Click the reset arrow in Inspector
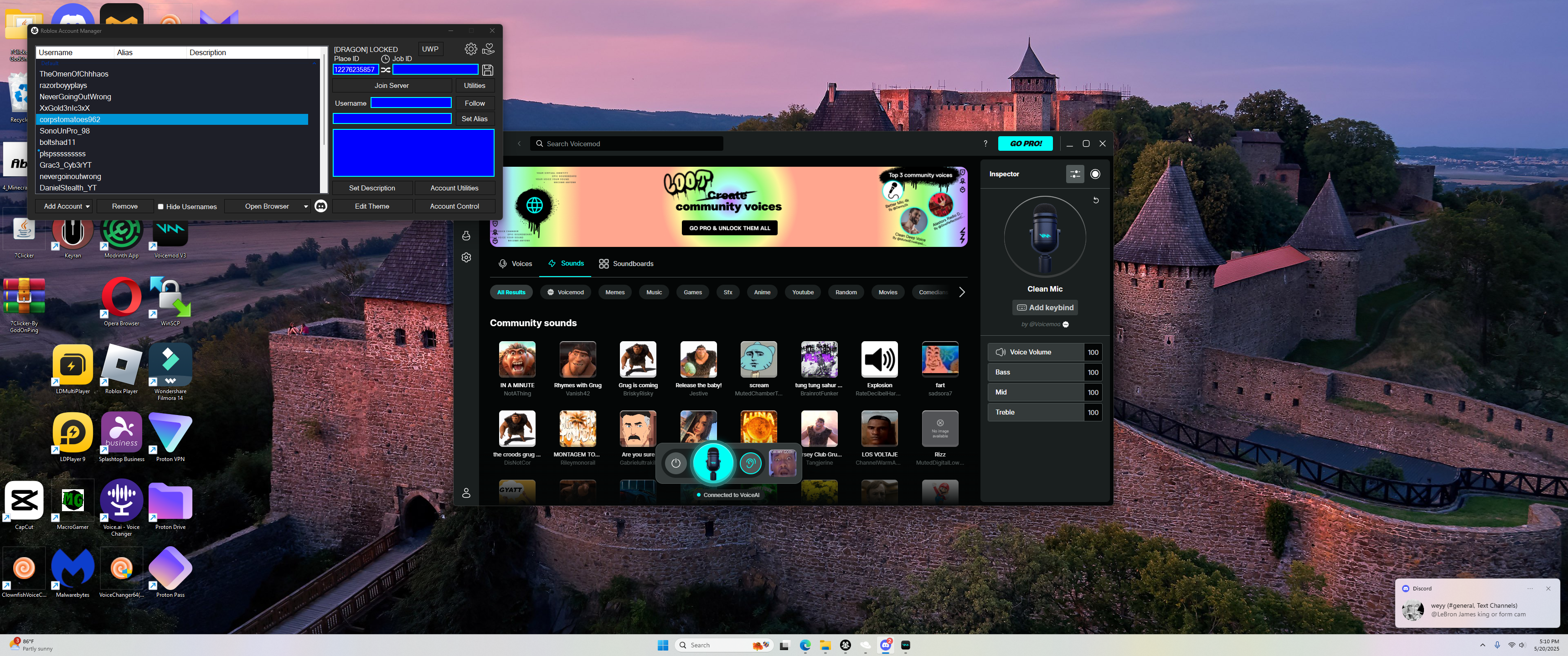The image size is (1568, 656). click(1096, 200)
